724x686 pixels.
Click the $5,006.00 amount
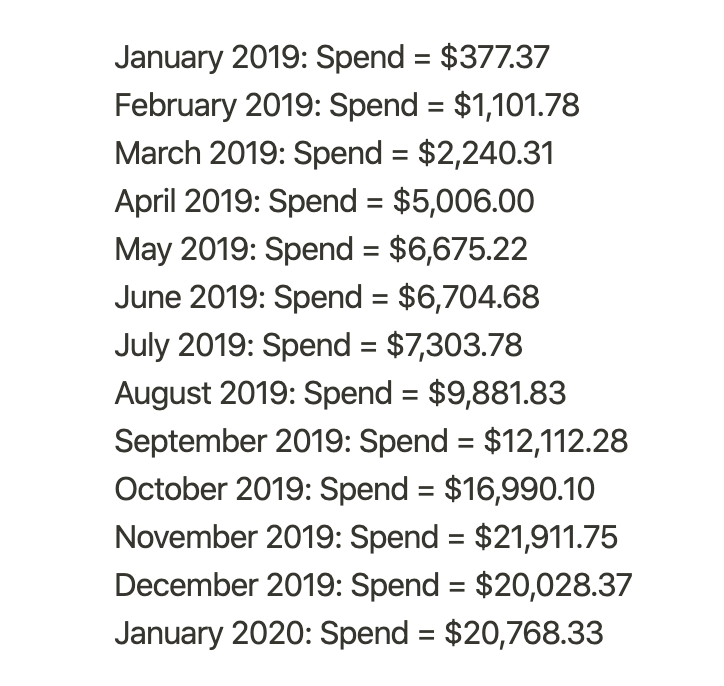(464, 201)
